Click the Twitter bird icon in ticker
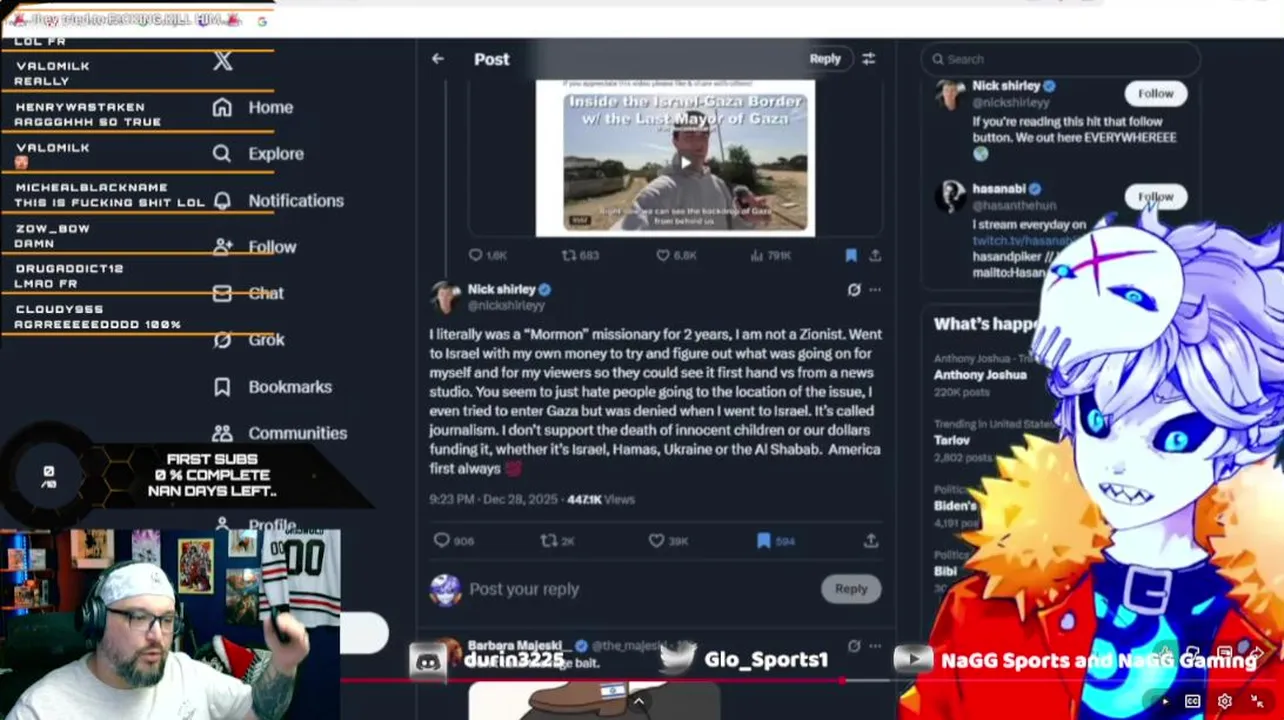The image size is (1284, 720). (678, 659)
